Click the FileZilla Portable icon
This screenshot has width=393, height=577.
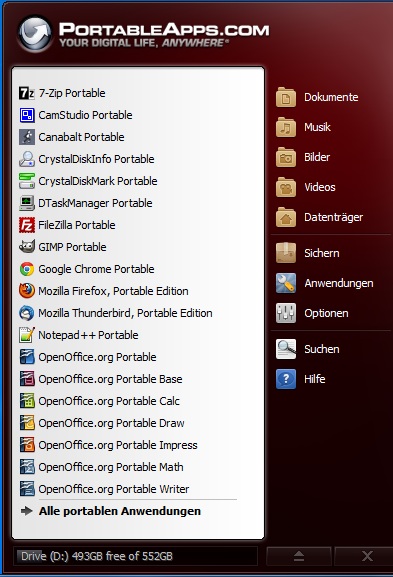click(27, 225)
